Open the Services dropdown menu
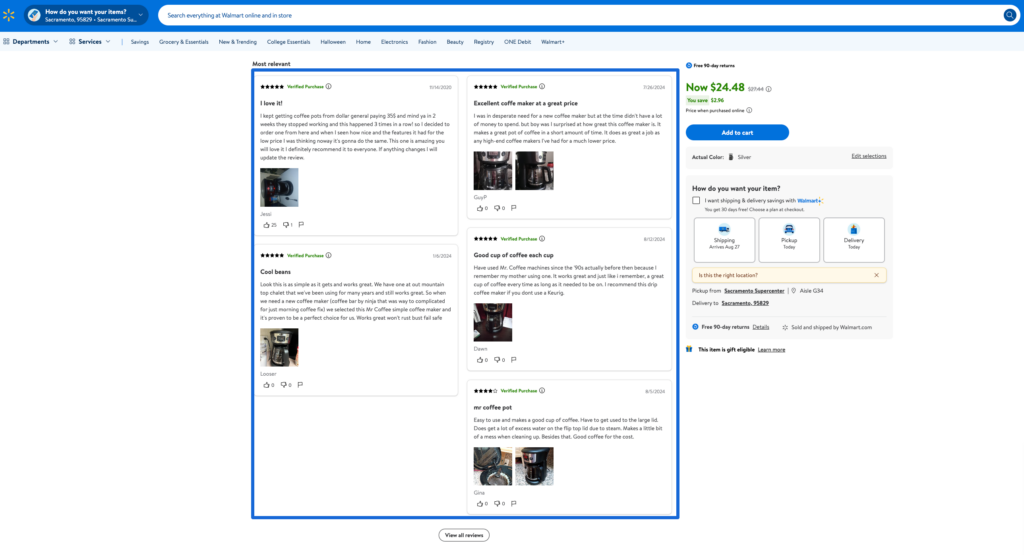Screen dimensions: 1024x555 pyautogui.click(x=90, y=41)
